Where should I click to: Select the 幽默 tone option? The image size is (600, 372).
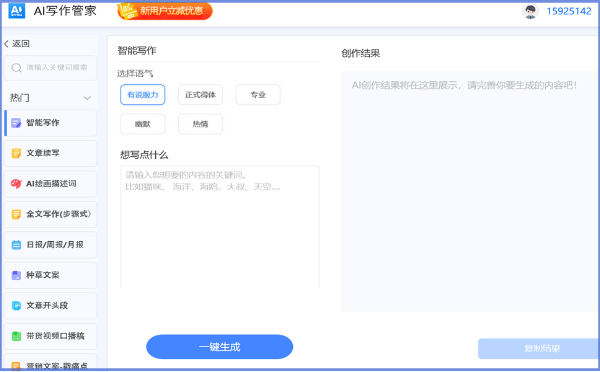143,124
